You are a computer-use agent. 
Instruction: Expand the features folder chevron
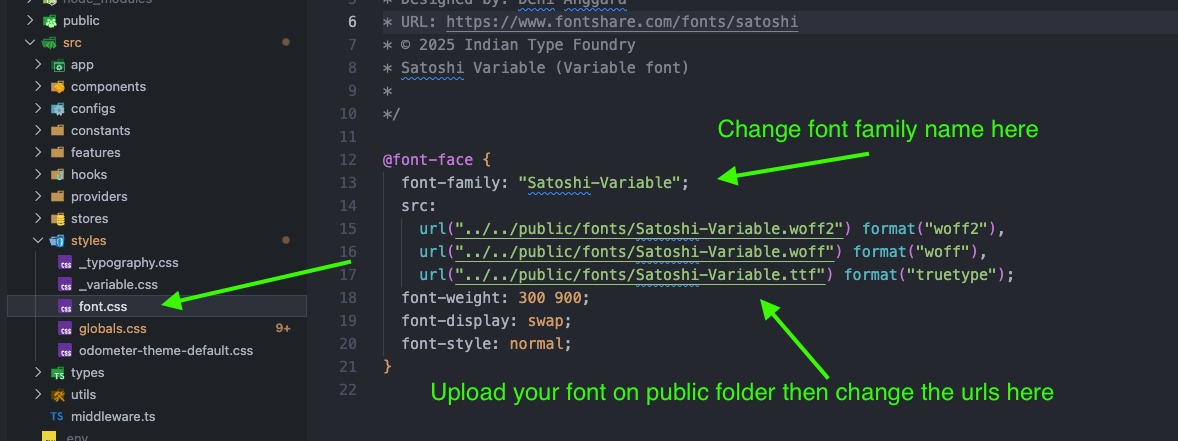[x=39, y=153]
